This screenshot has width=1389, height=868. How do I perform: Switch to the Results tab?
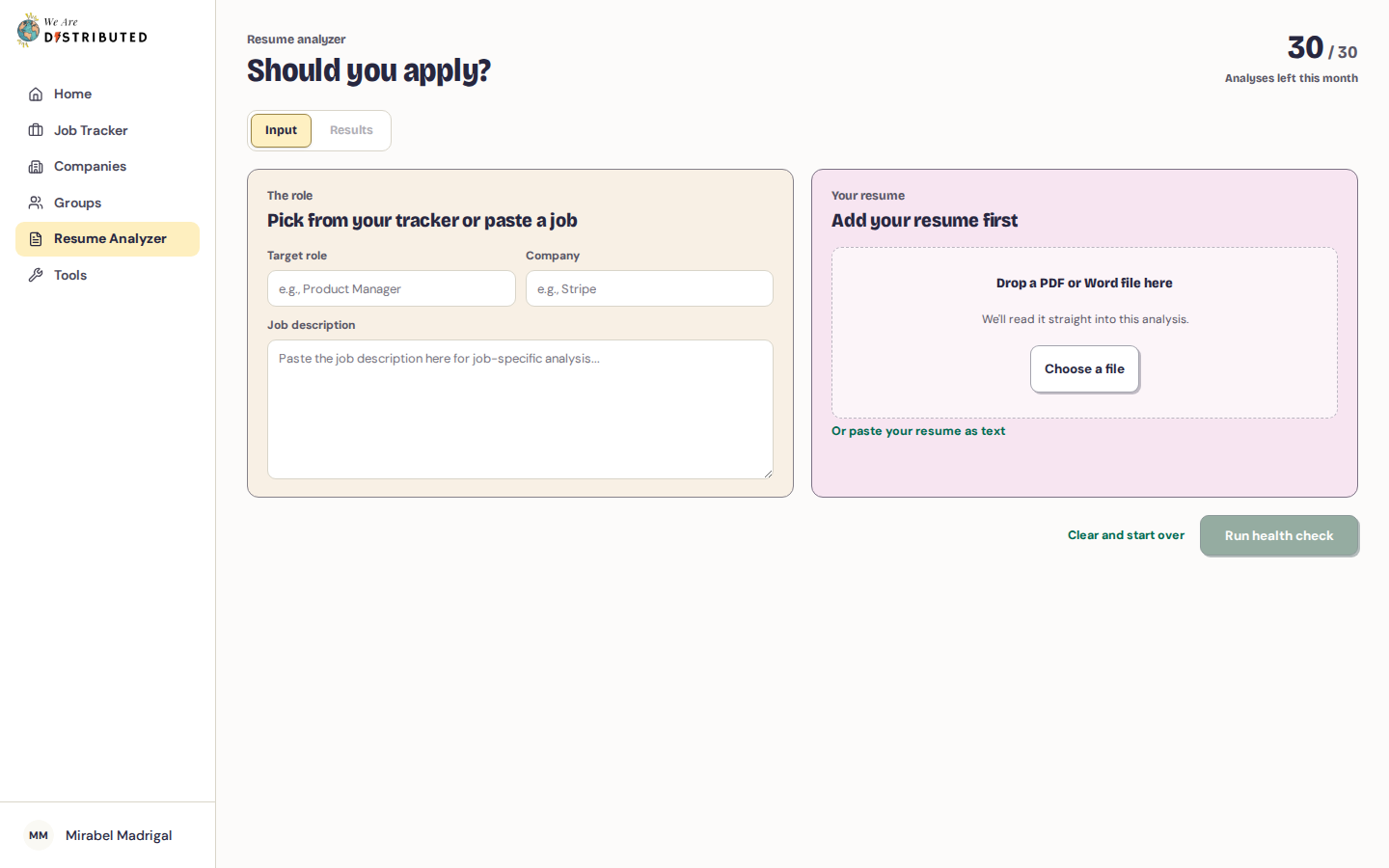click(351, 130)
